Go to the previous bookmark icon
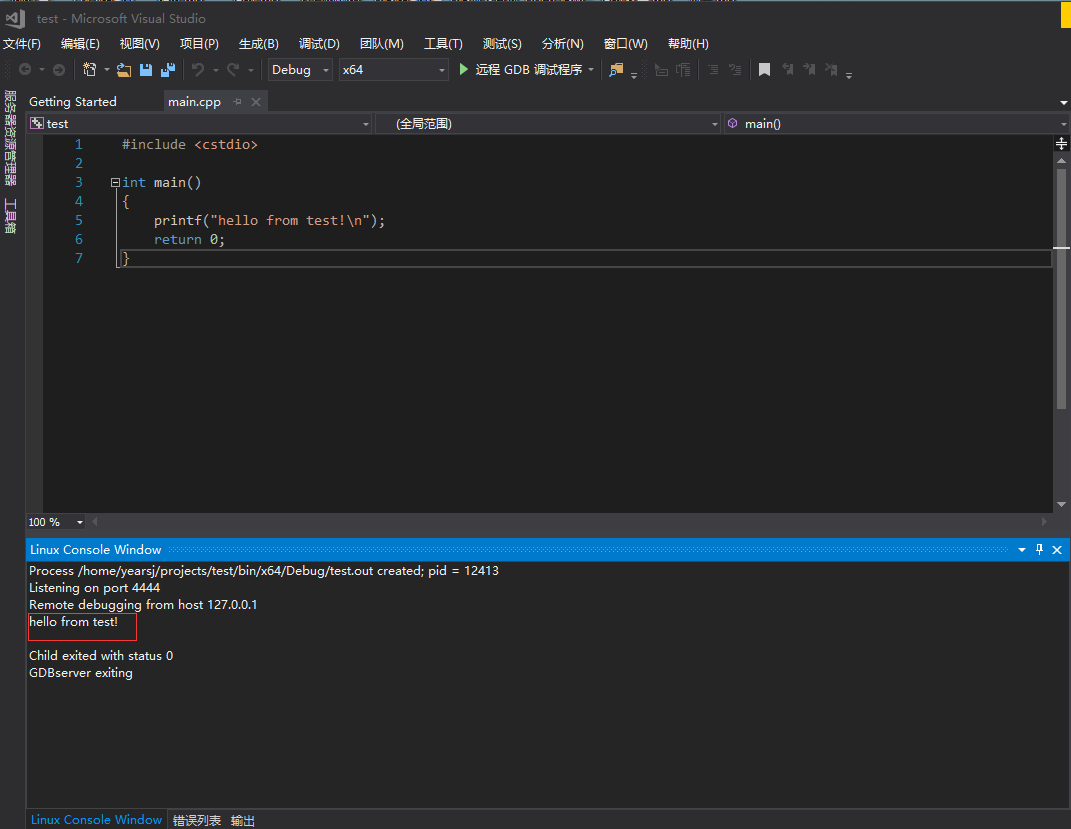The height and width of the screenshot is (829, 1071). [788, 70]
